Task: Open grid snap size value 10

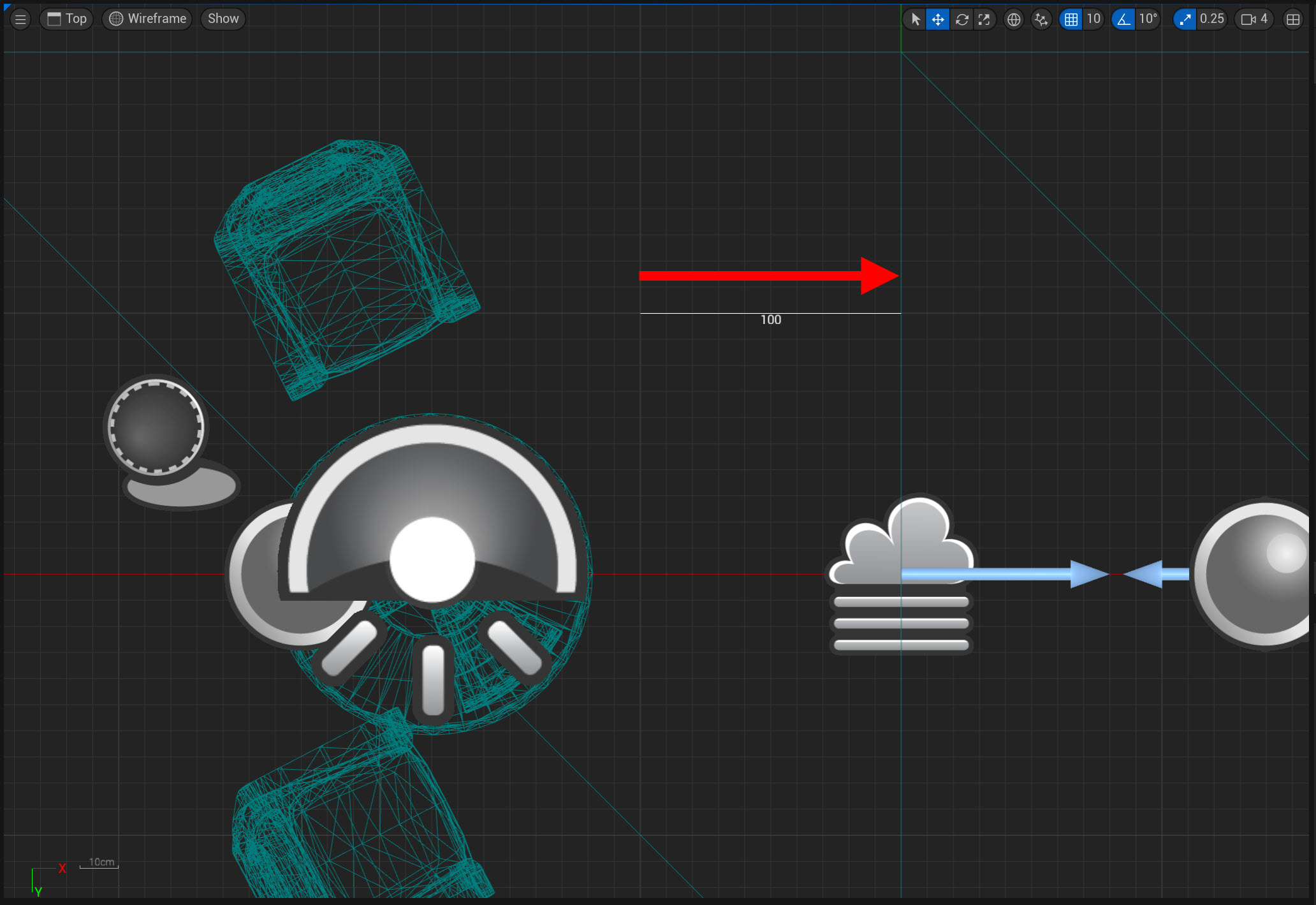Action: coord(1093,19)
